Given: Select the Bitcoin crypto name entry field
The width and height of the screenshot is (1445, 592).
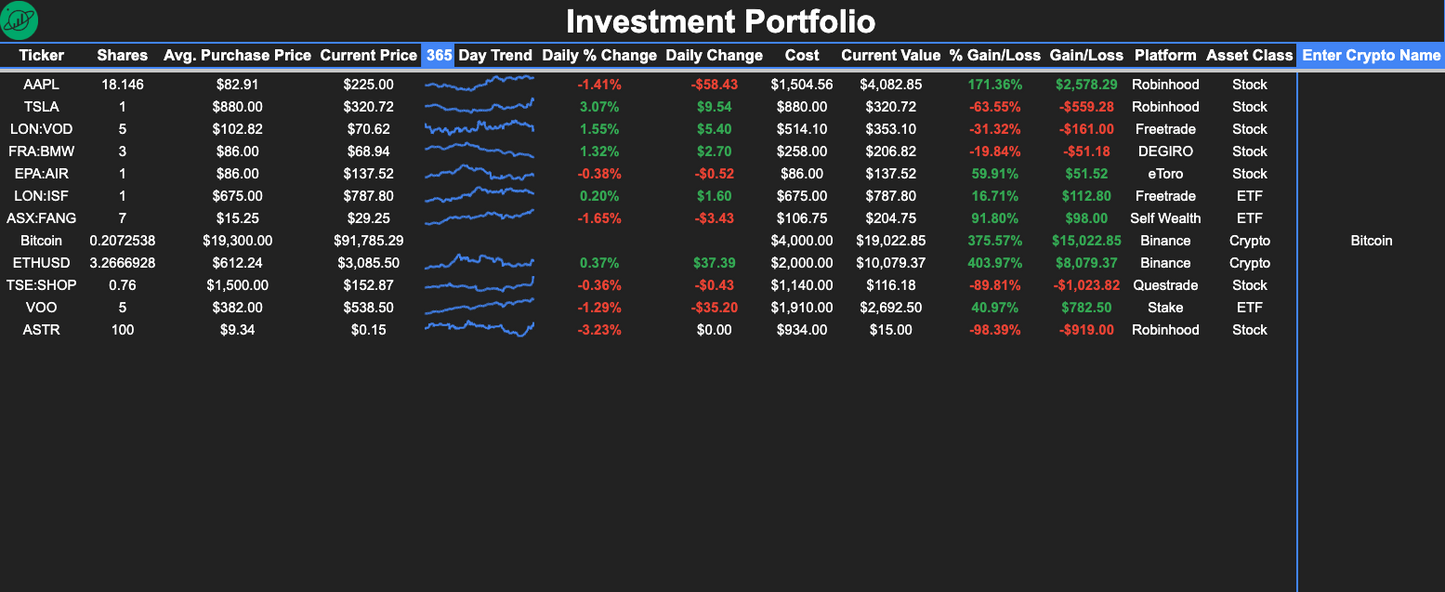Looking at the screenshot, I should click(1371, 240).
